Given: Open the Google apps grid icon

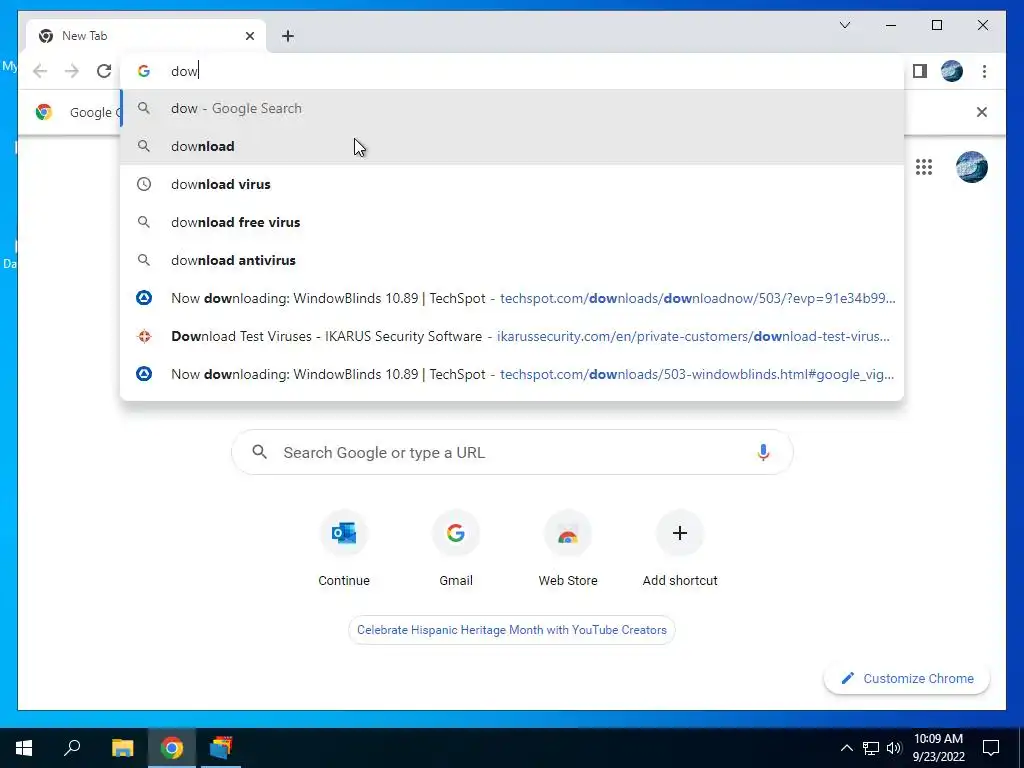Looking at the screenshot, I should [923, 167].
